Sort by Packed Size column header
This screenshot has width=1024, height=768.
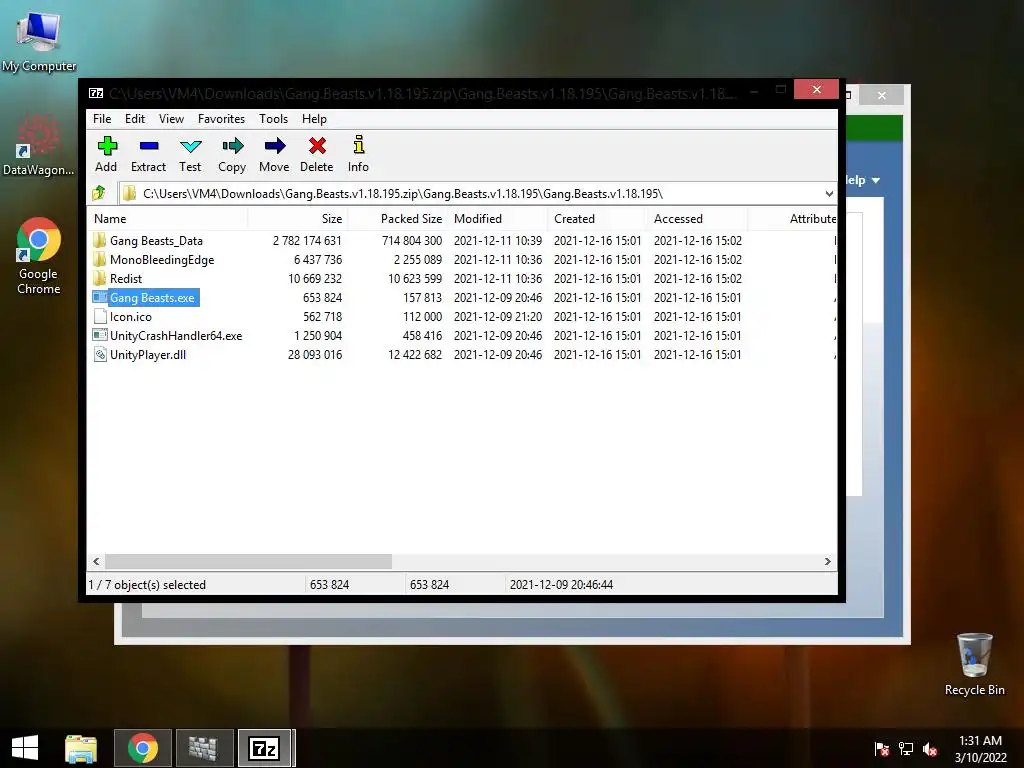pos(398,219)
